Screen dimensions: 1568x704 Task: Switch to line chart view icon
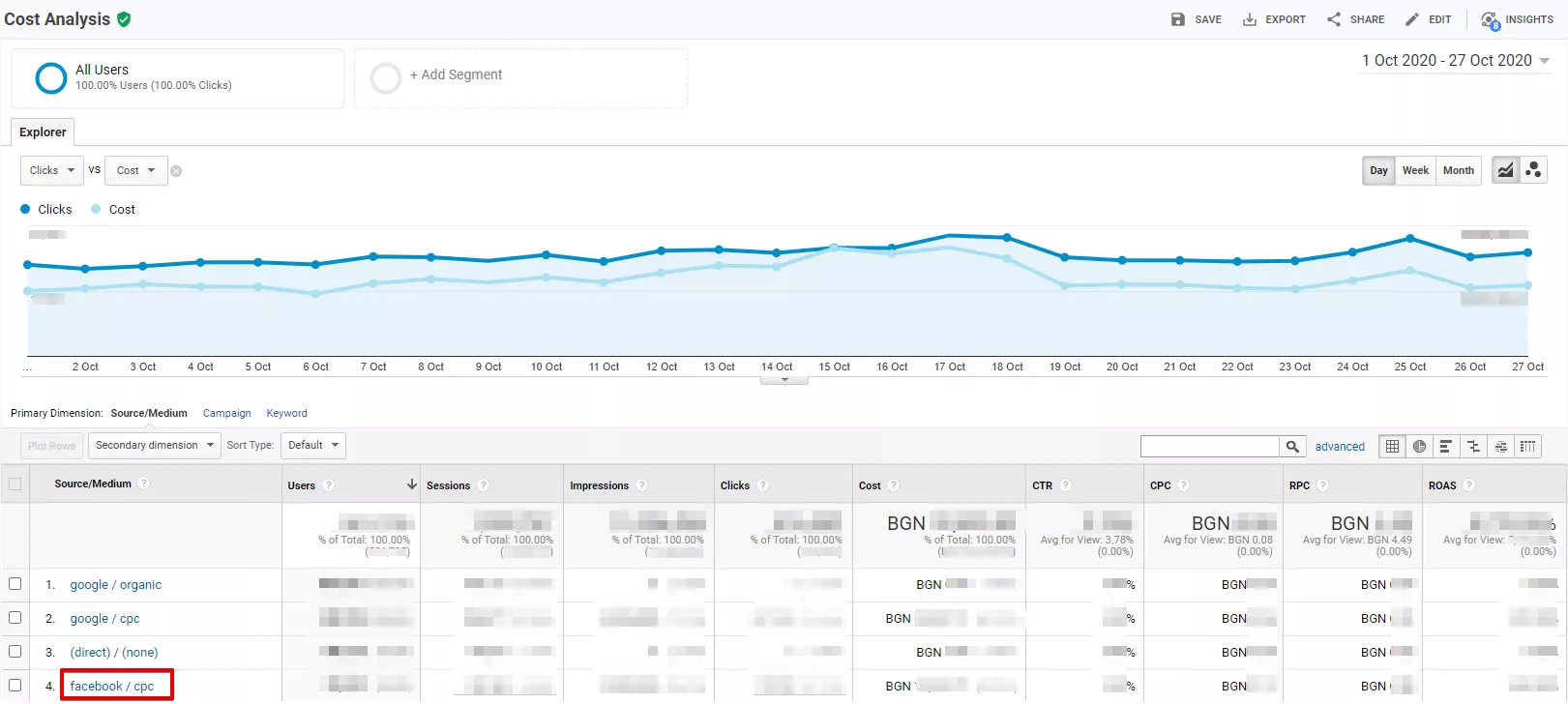tap(1505, 170)
